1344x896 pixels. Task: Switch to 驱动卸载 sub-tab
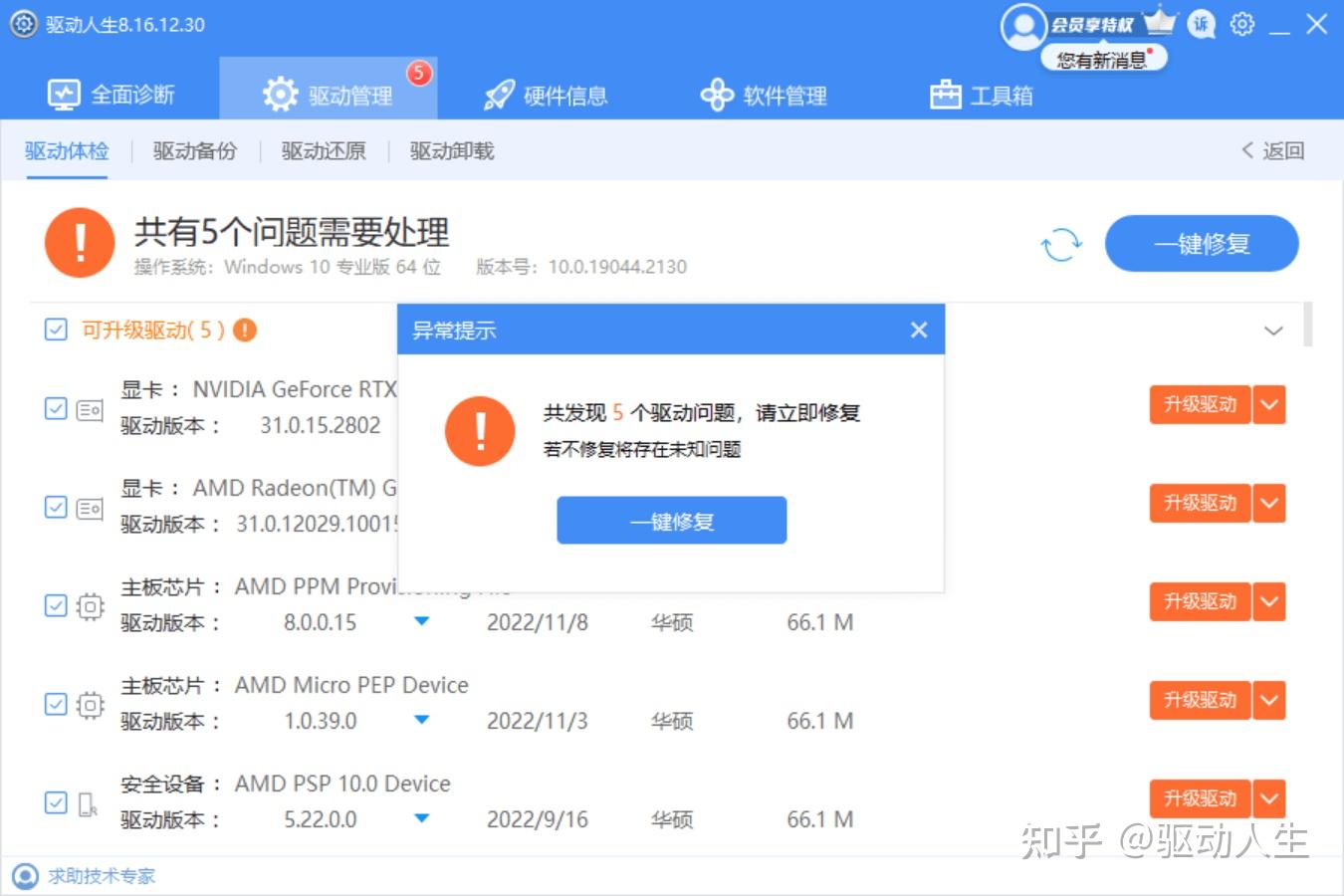coord(452,151)
